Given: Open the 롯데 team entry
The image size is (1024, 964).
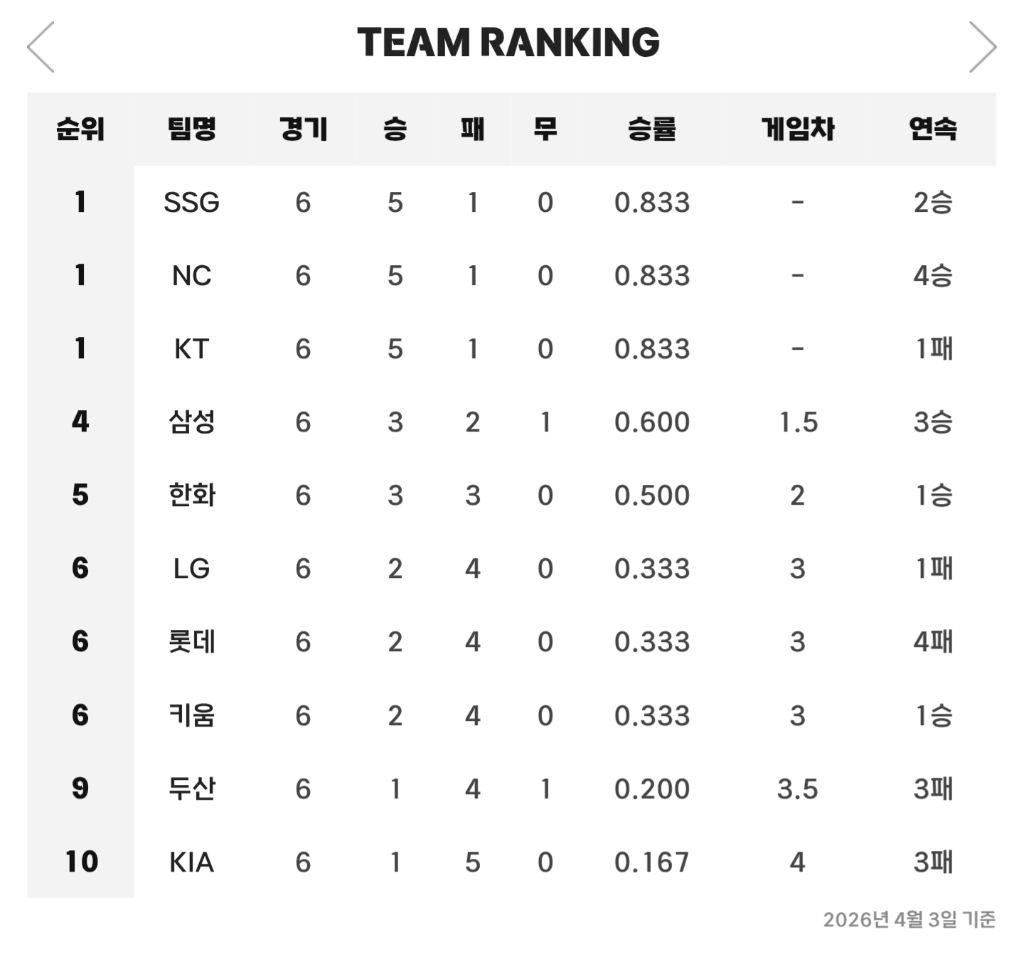Looking at the screenshot, I should pos(191,642).
